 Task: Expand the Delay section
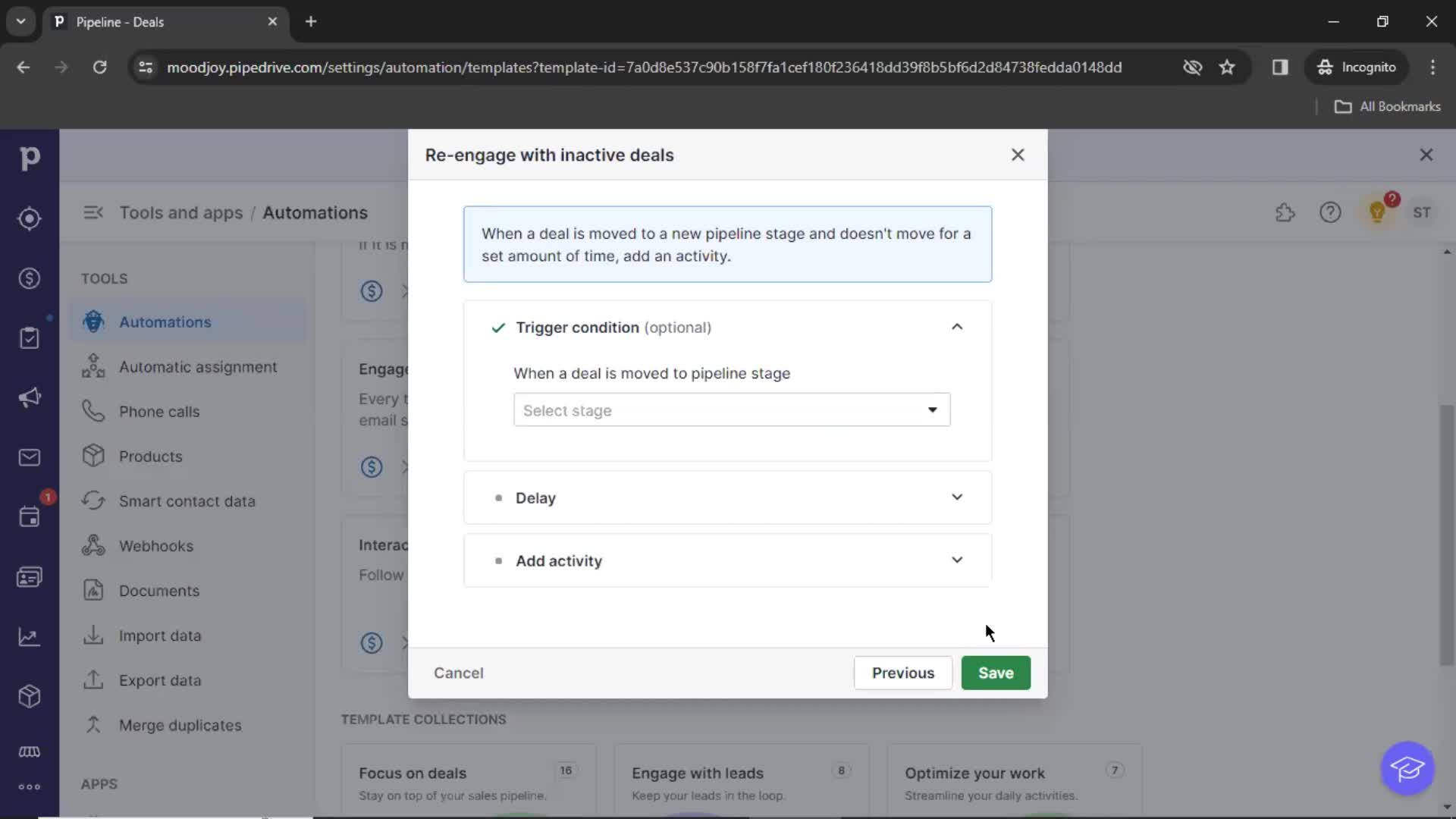click(x=956, y=497)
